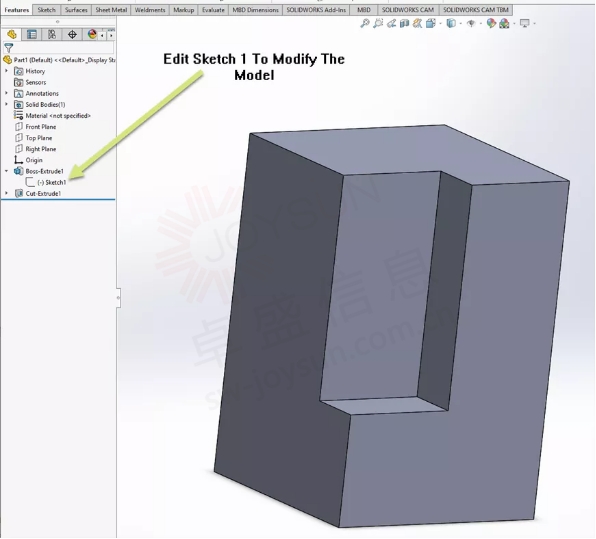596x539 pixels.
Task: Select the Sensors folder icon
Action: tap(18, 82)
